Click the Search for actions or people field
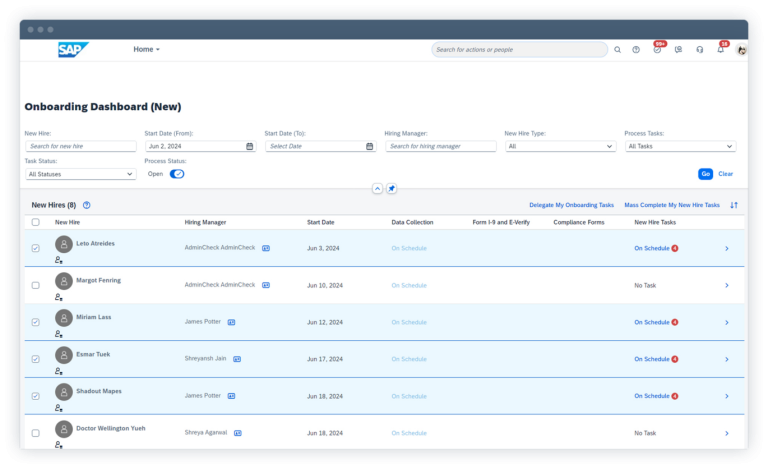768x469 pixels. pos(520,49)
